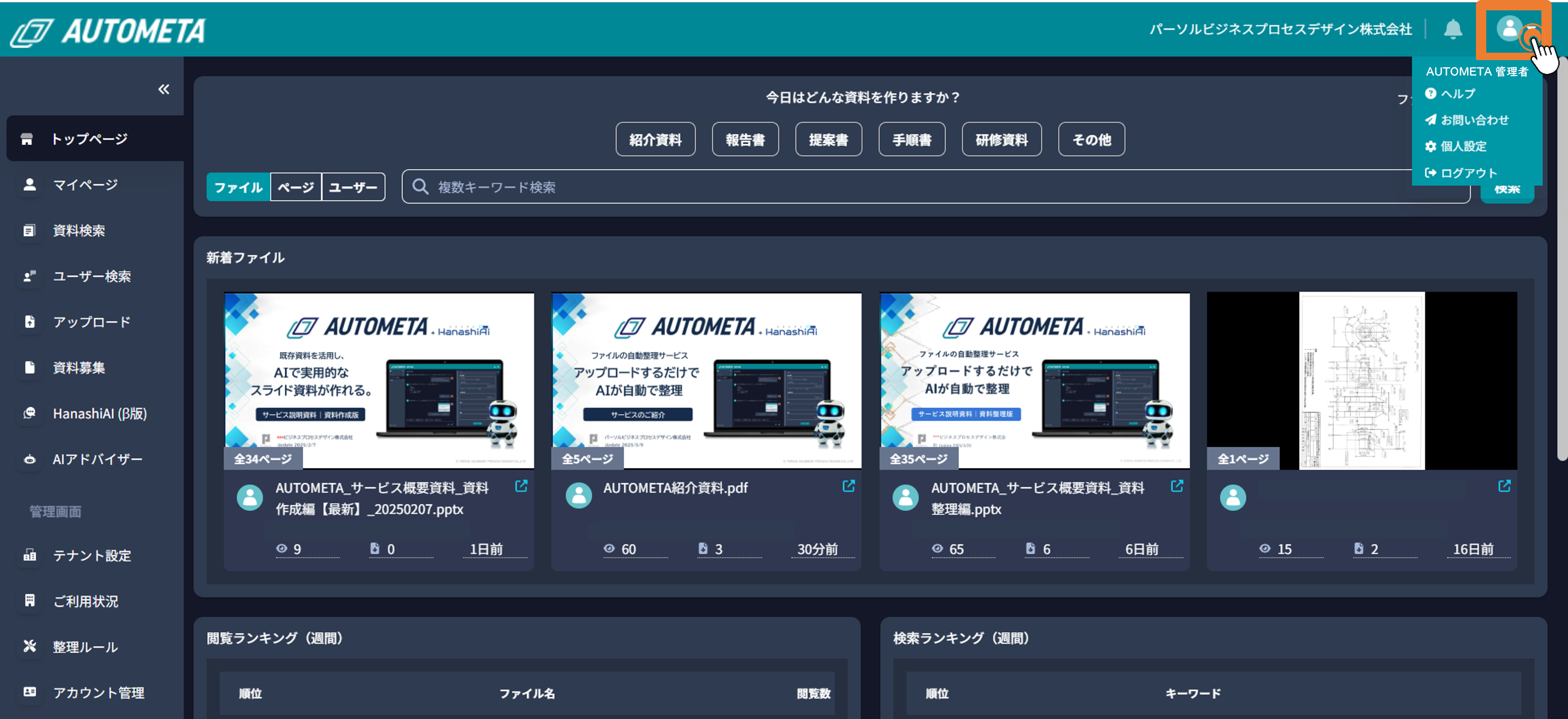Click the HanashiAI (β版) chat icon
The image size is (1568, 719).
(29, 413)
